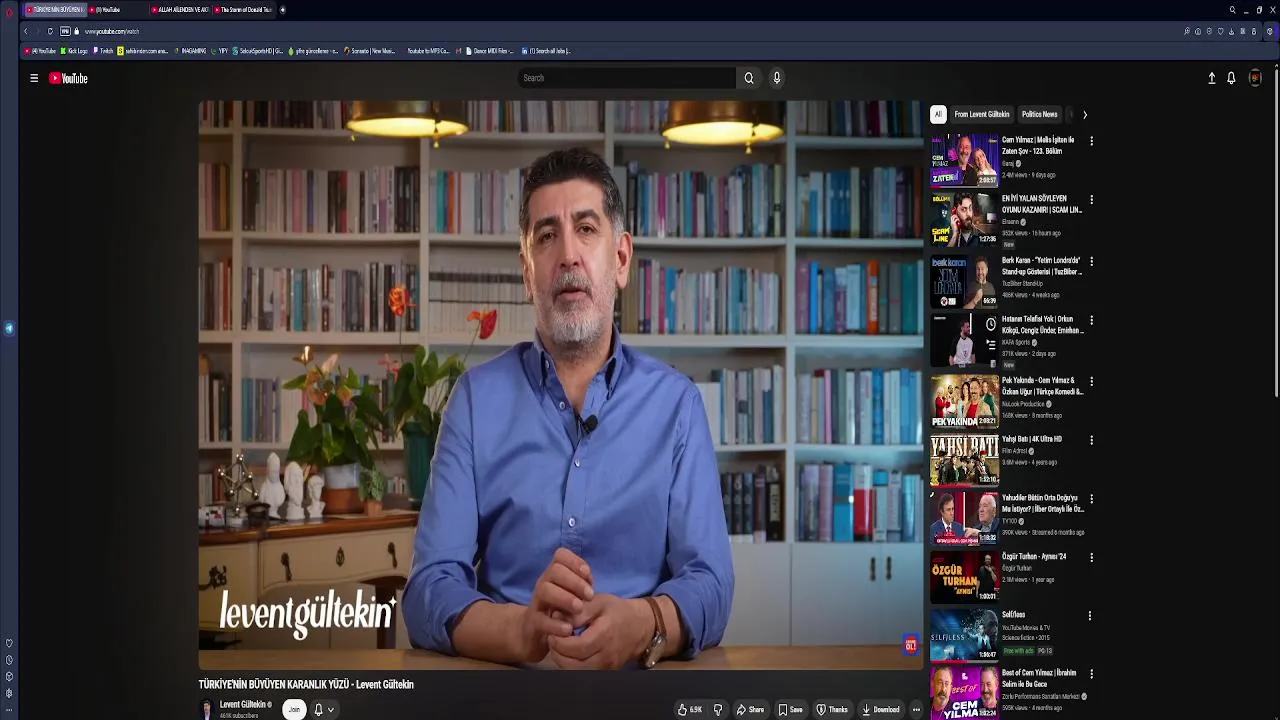Screen dimensions: 1280x720
Task: Reload the current page
Action: (50, 31)
